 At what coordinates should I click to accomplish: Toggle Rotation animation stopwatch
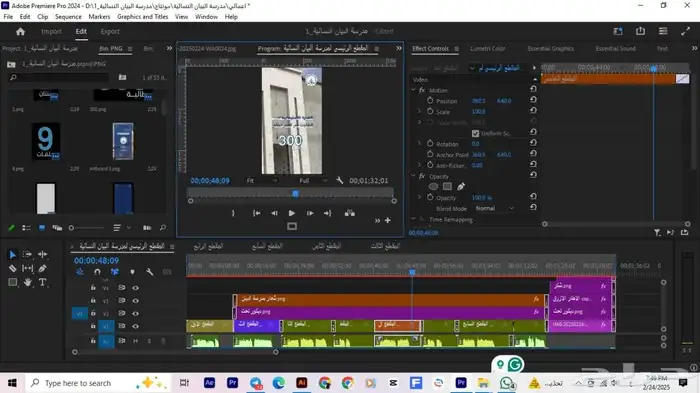tap(430, 144)
